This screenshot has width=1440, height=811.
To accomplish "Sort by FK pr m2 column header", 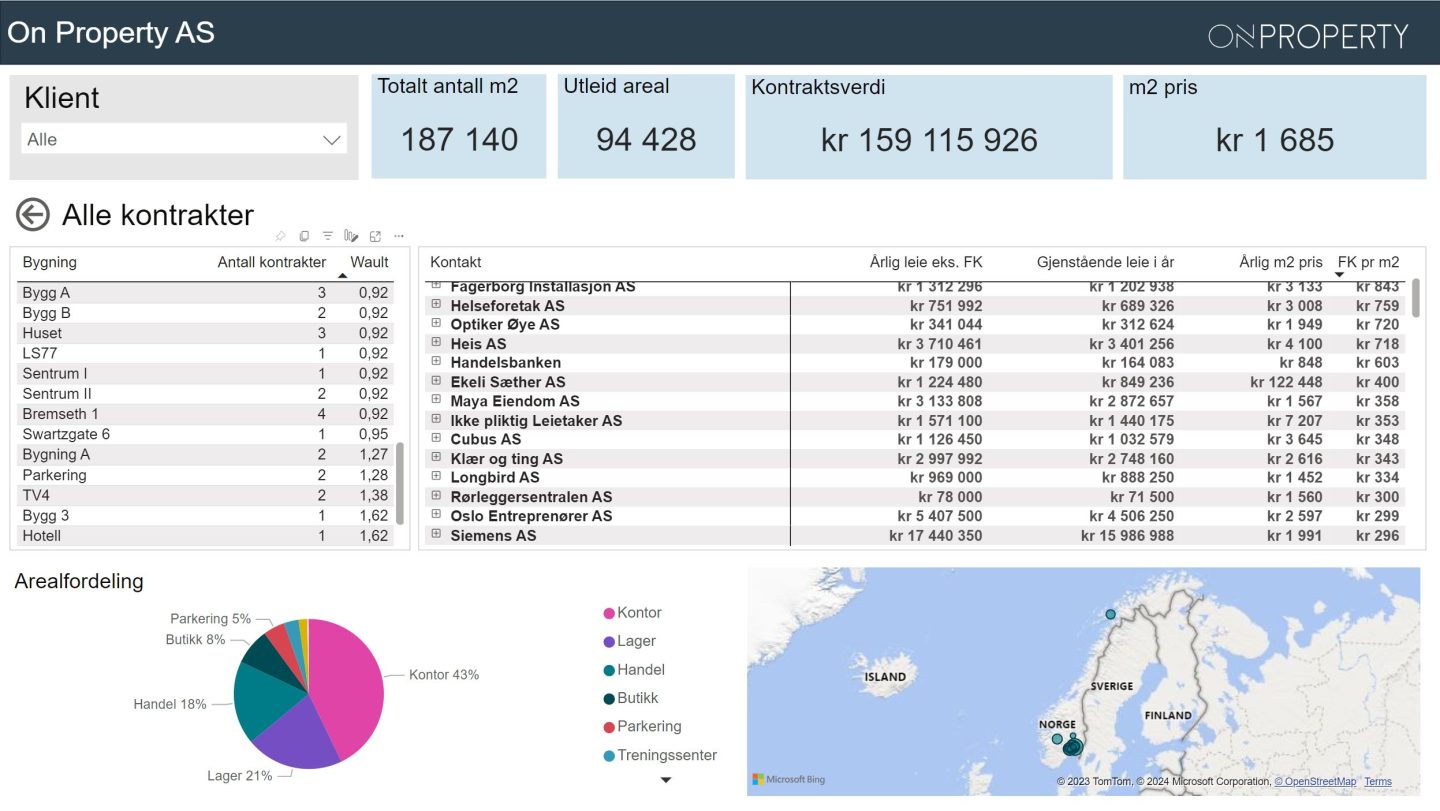I will 1368,262.
